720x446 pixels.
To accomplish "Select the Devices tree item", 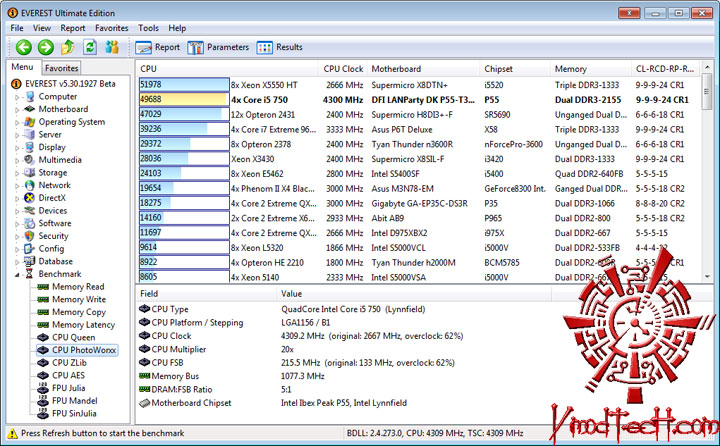I will (x=52, y=210).
